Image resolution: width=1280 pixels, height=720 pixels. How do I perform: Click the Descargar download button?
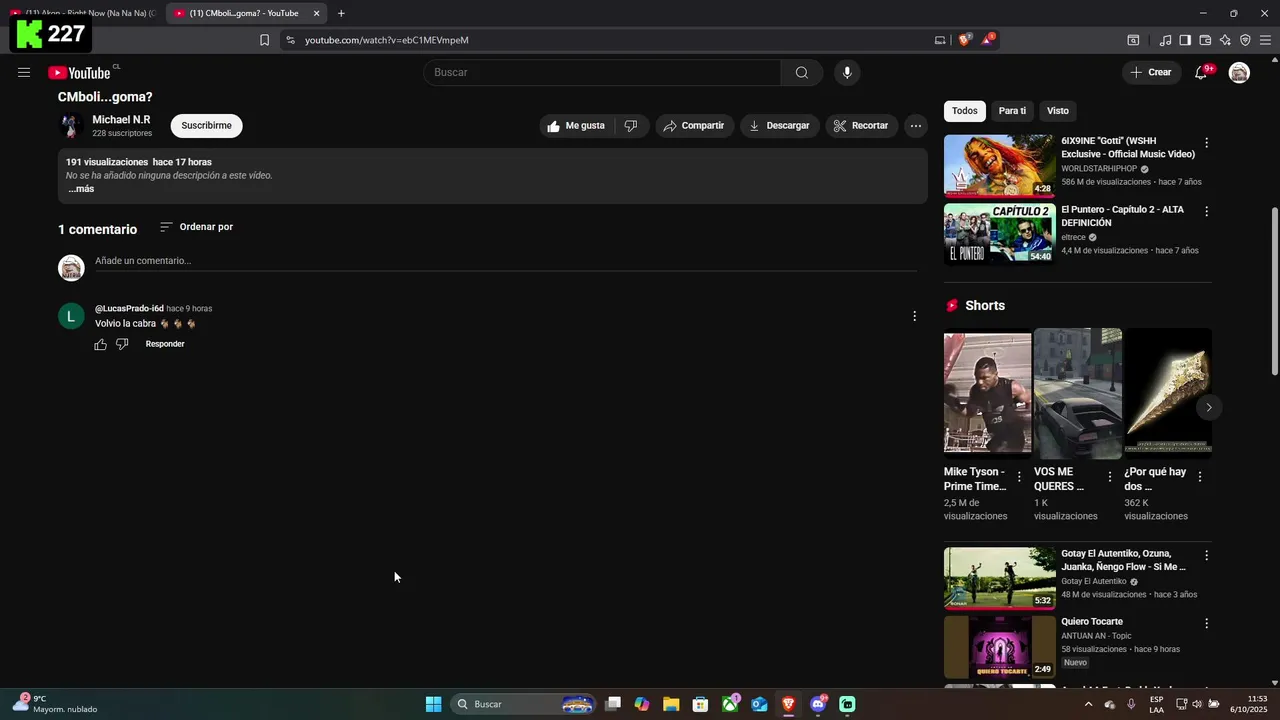point(780,125)
